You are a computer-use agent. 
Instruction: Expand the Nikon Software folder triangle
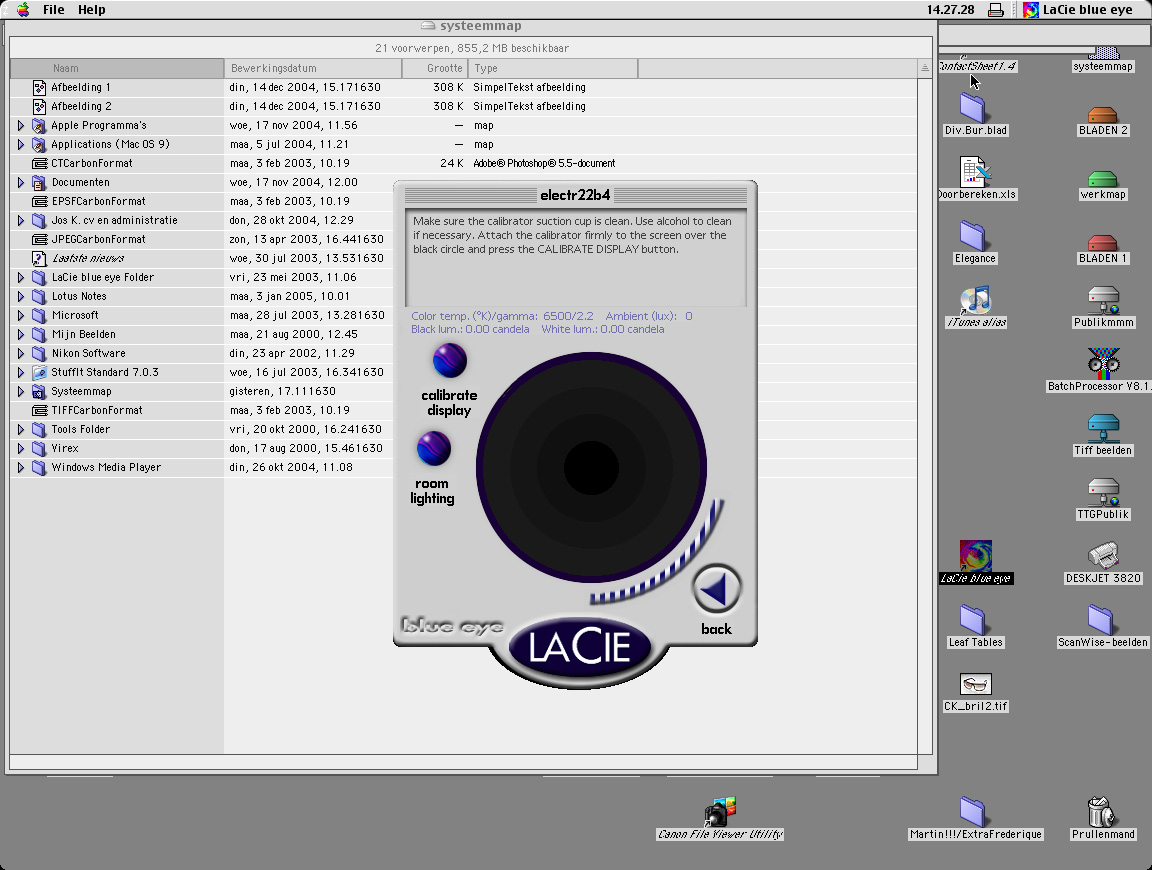(x=21, y=353)
